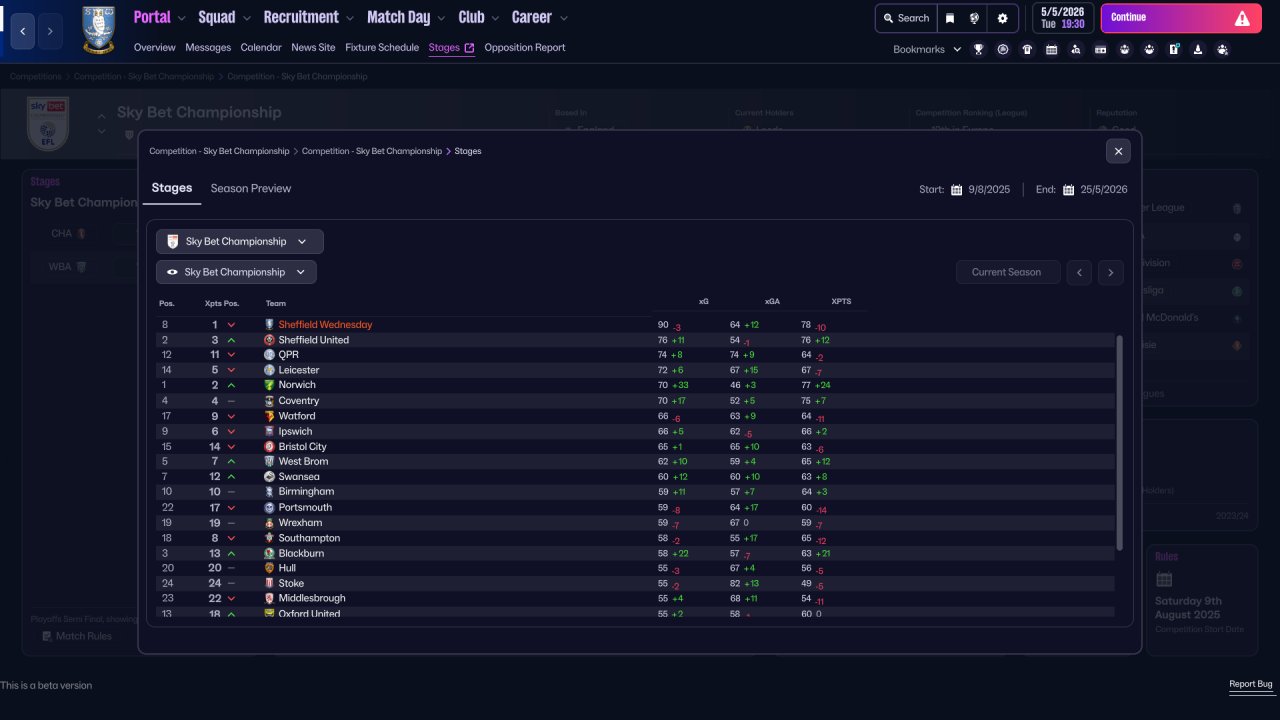The image size is (1280, 720).
Task: Open the West Brom team link
Action: [x=303, y=461]
